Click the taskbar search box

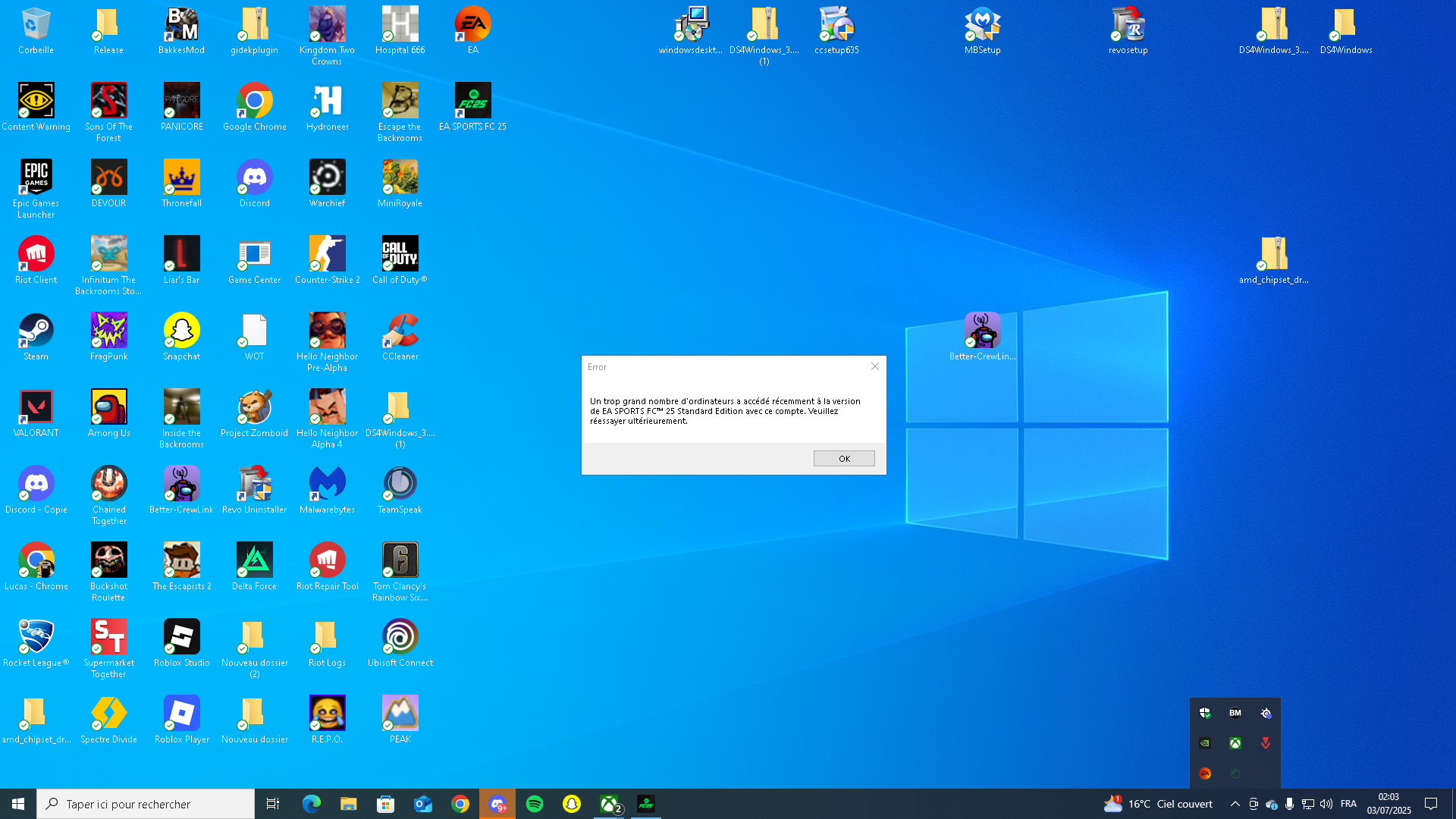(x=146, y=804)
